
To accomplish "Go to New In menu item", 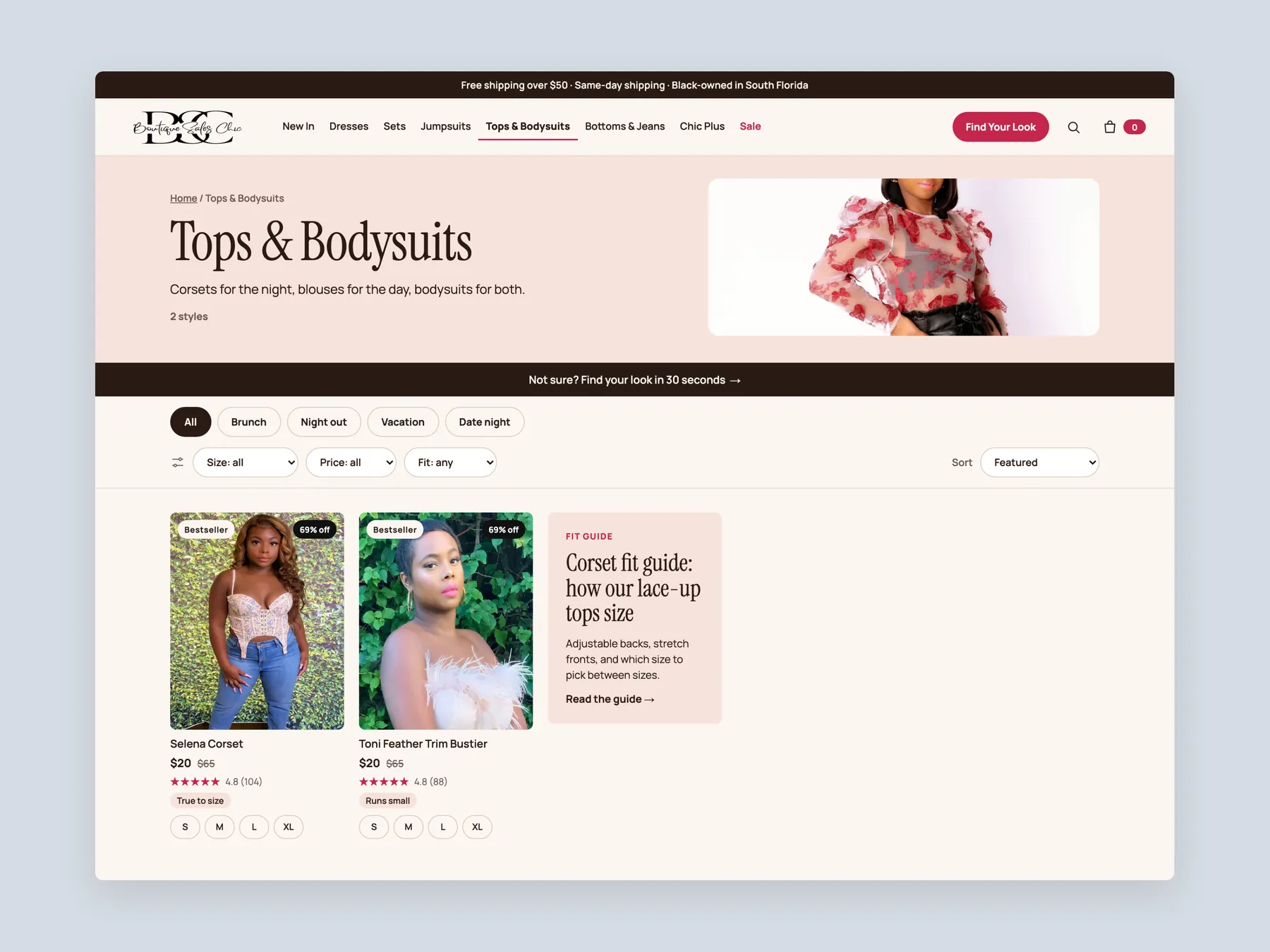I will click(x=298, y=126).
